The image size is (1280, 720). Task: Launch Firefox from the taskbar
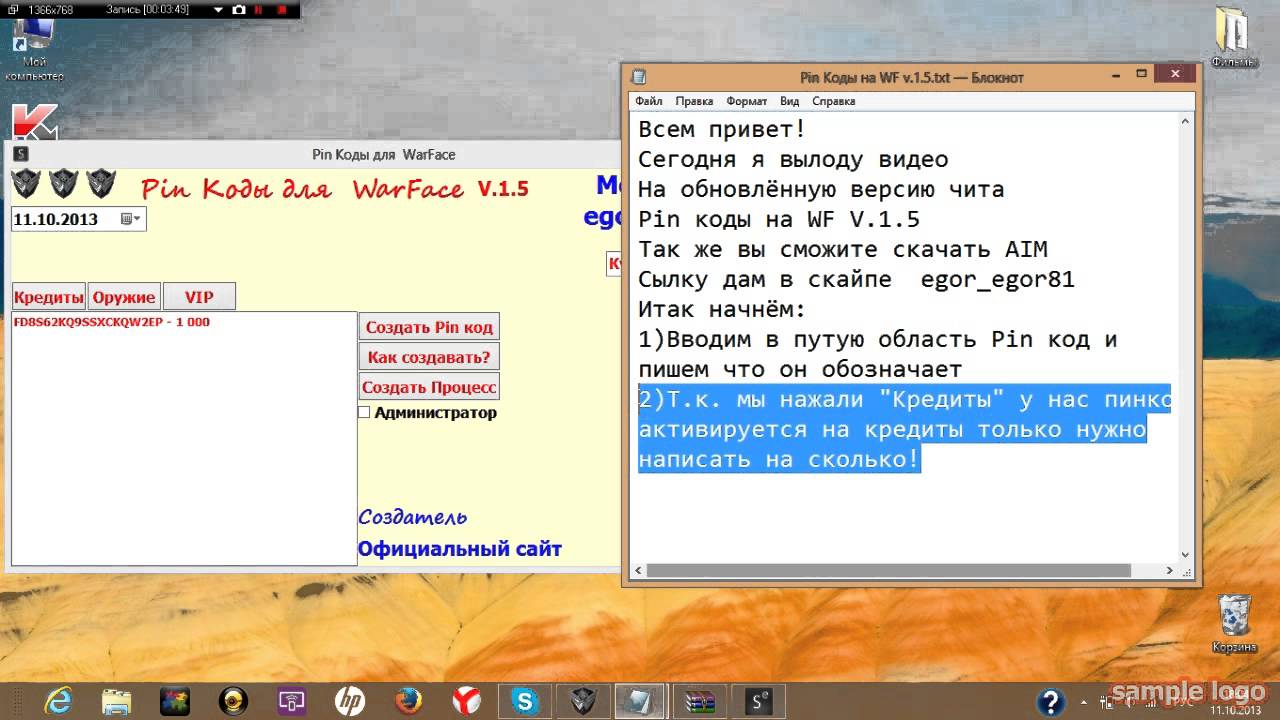click(408, 701)
